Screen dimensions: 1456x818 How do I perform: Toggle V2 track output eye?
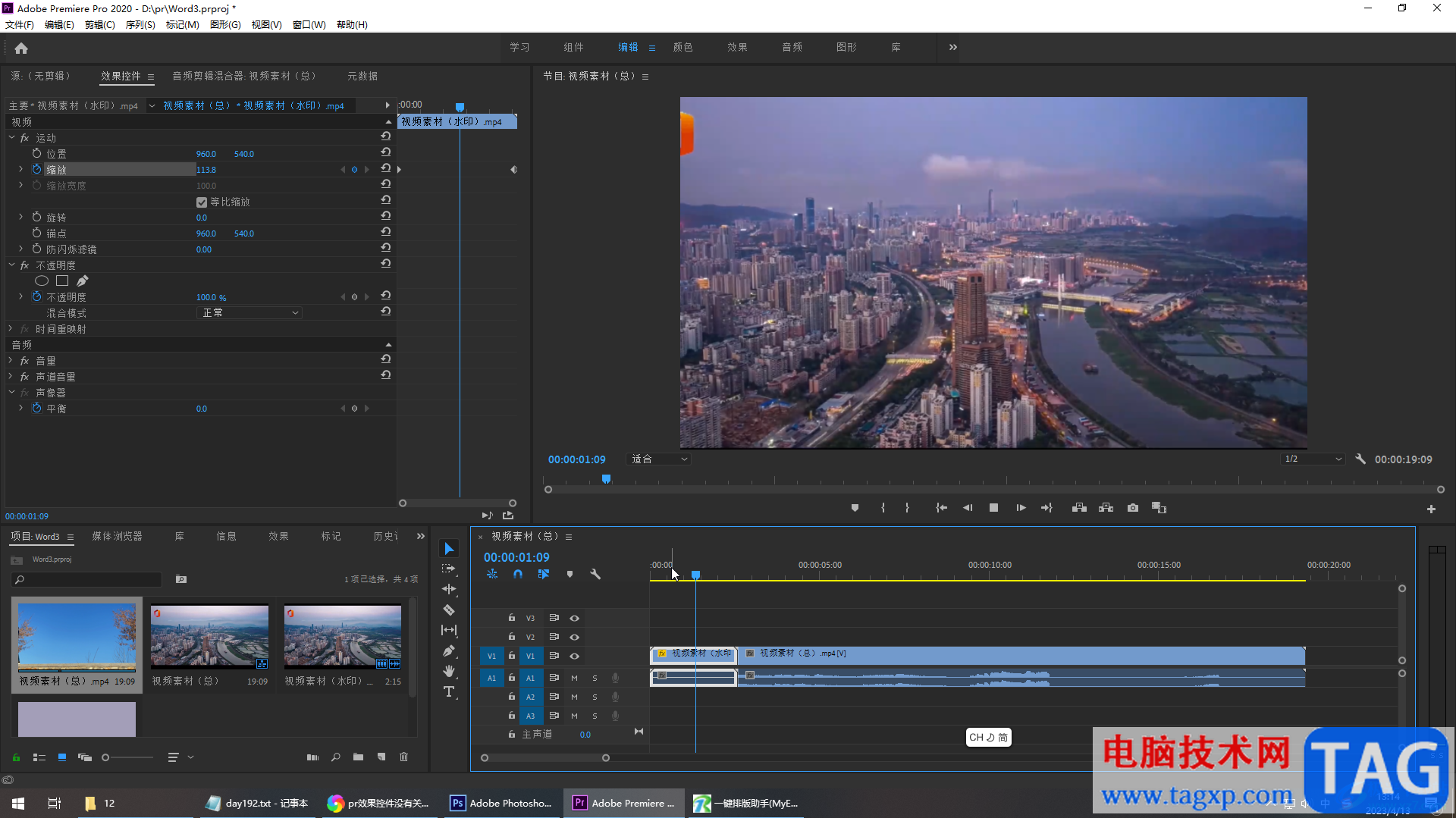pyautogui.click(x=574, y=638)
